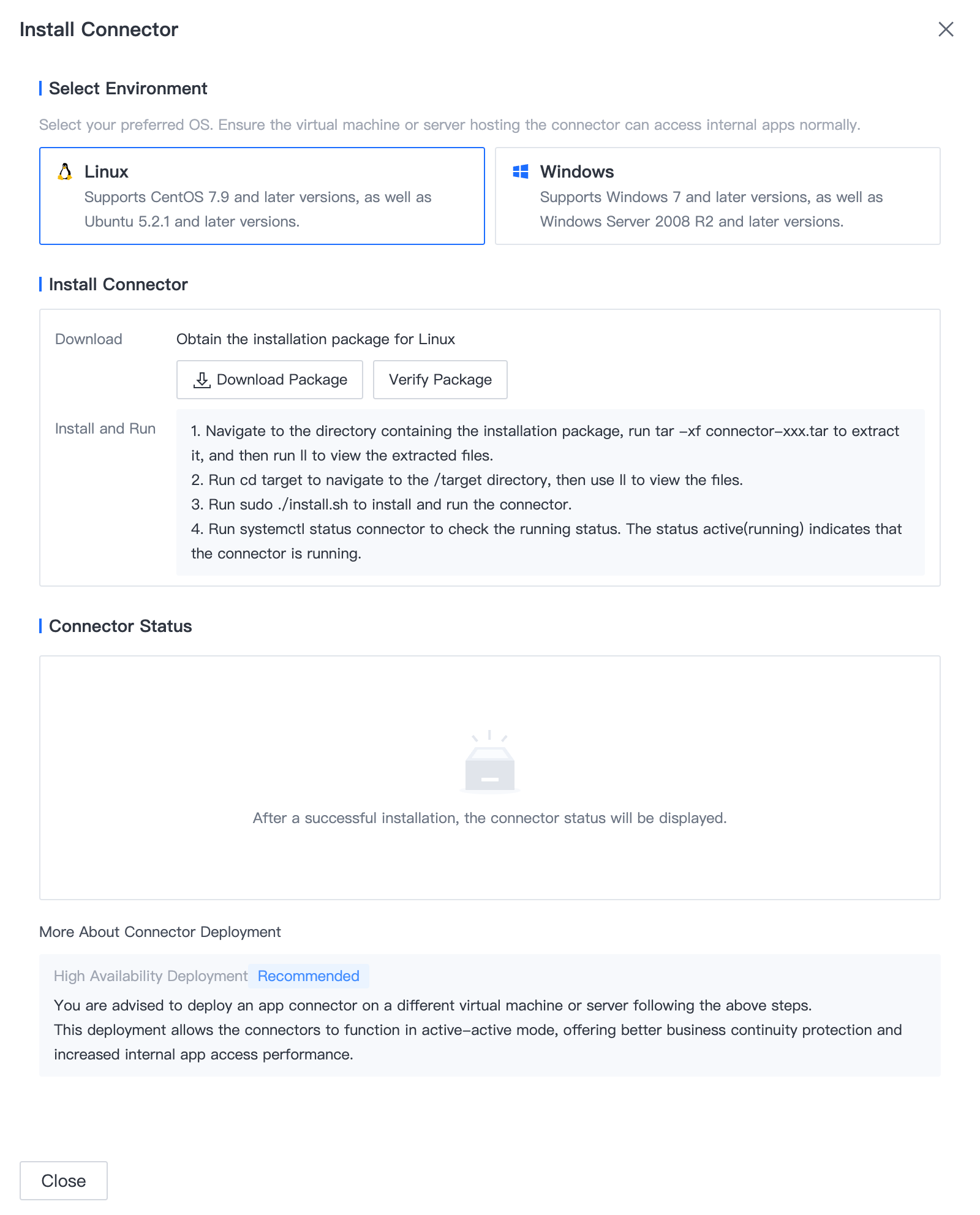Click the Select Environment heading
The width and height of the screenshot is (980, 1215).
[128, 89]
